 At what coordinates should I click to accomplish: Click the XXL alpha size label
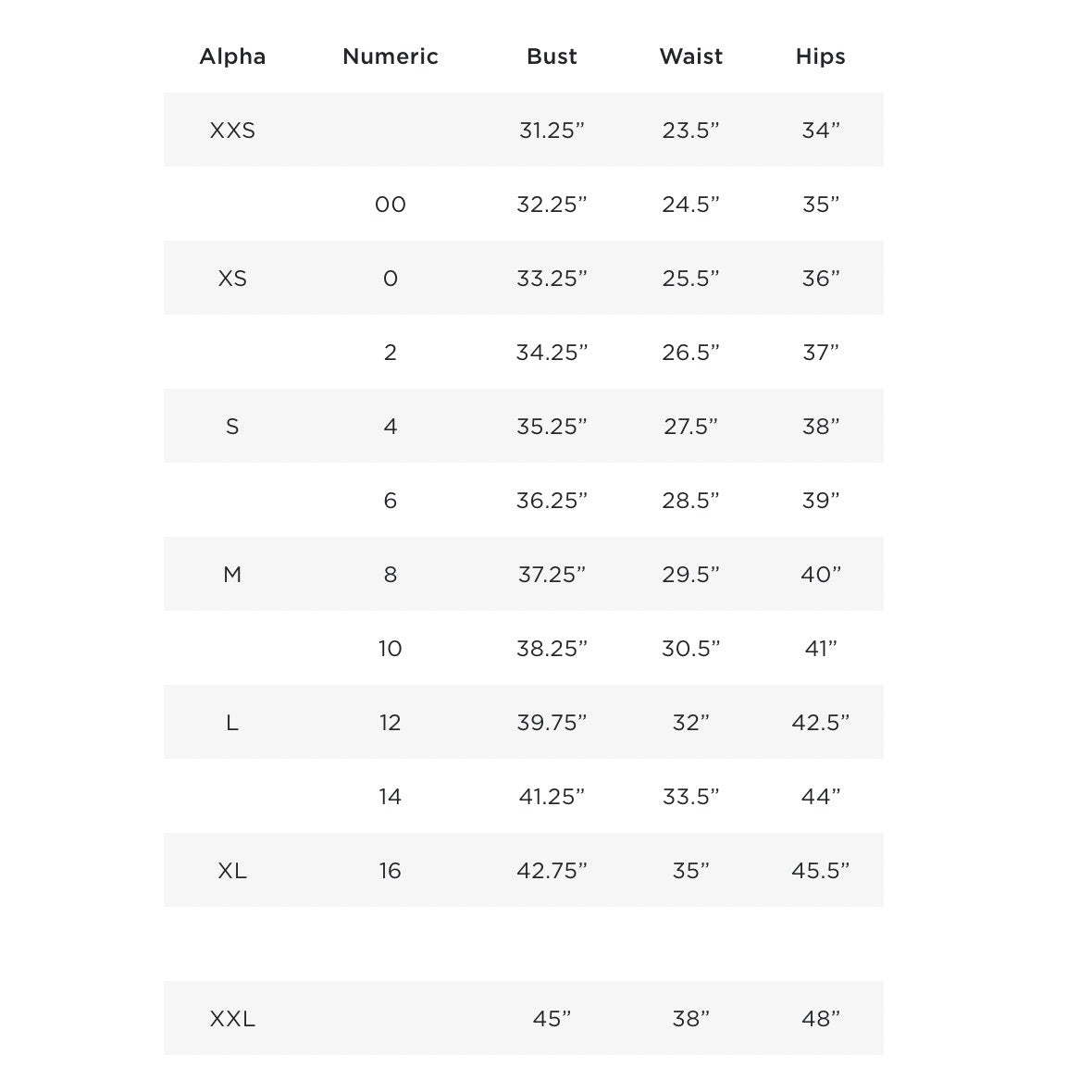point(232,1019)
